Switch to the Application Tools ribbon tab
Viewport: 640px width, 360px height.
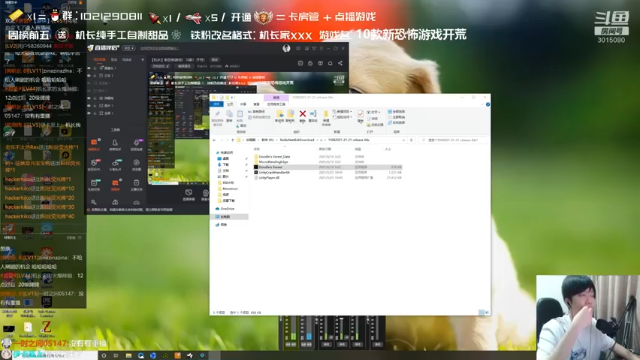276,104
